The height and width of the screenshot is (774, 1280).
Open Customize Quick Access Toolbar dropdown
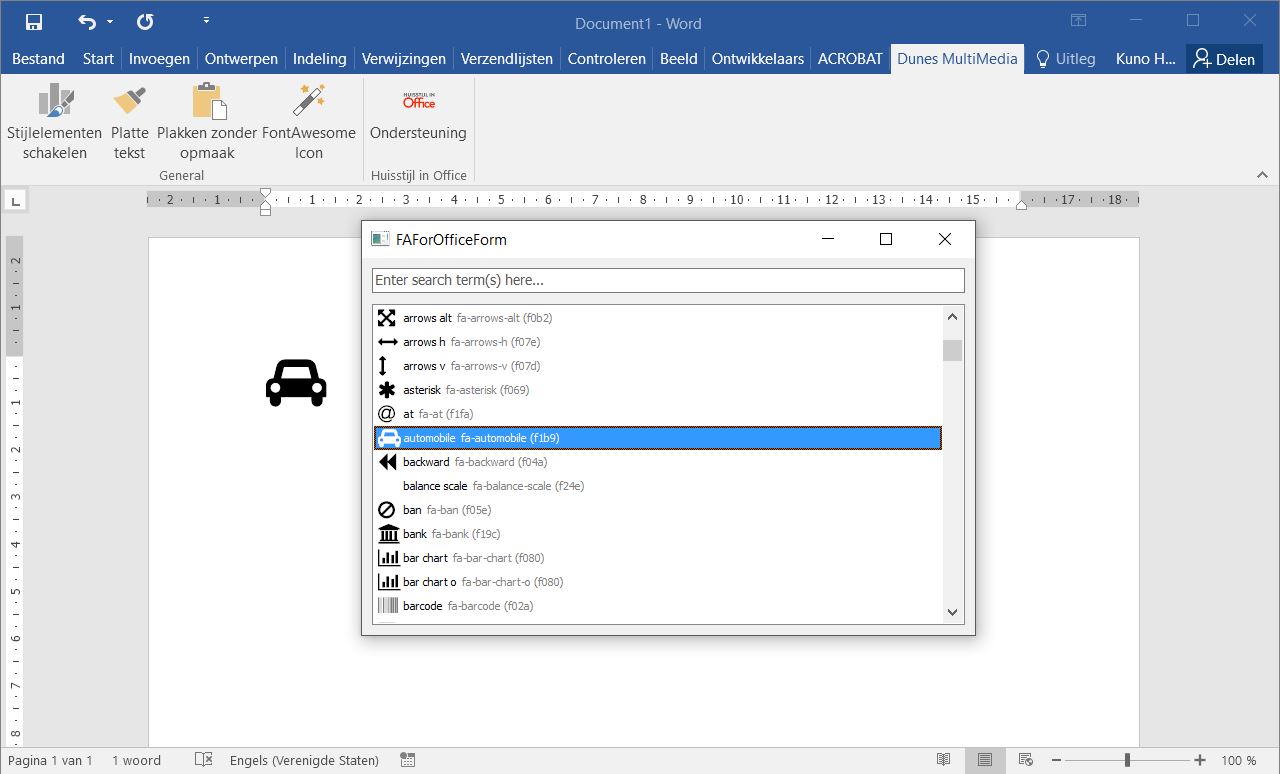pyautogui.click(x=206, y=21)
